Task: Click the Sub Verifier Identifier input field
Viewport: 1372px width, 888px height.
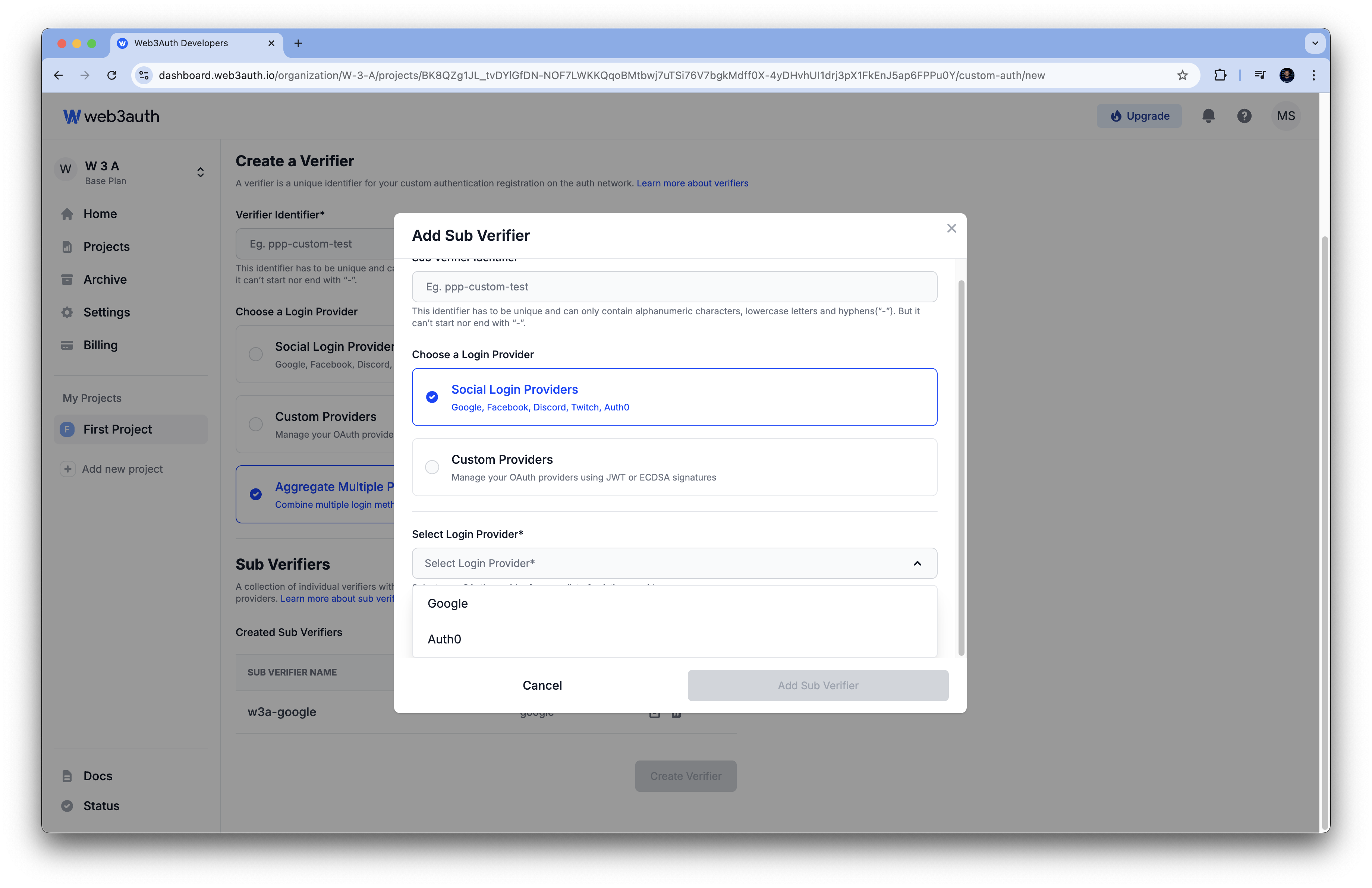Action: click(674, 286)
